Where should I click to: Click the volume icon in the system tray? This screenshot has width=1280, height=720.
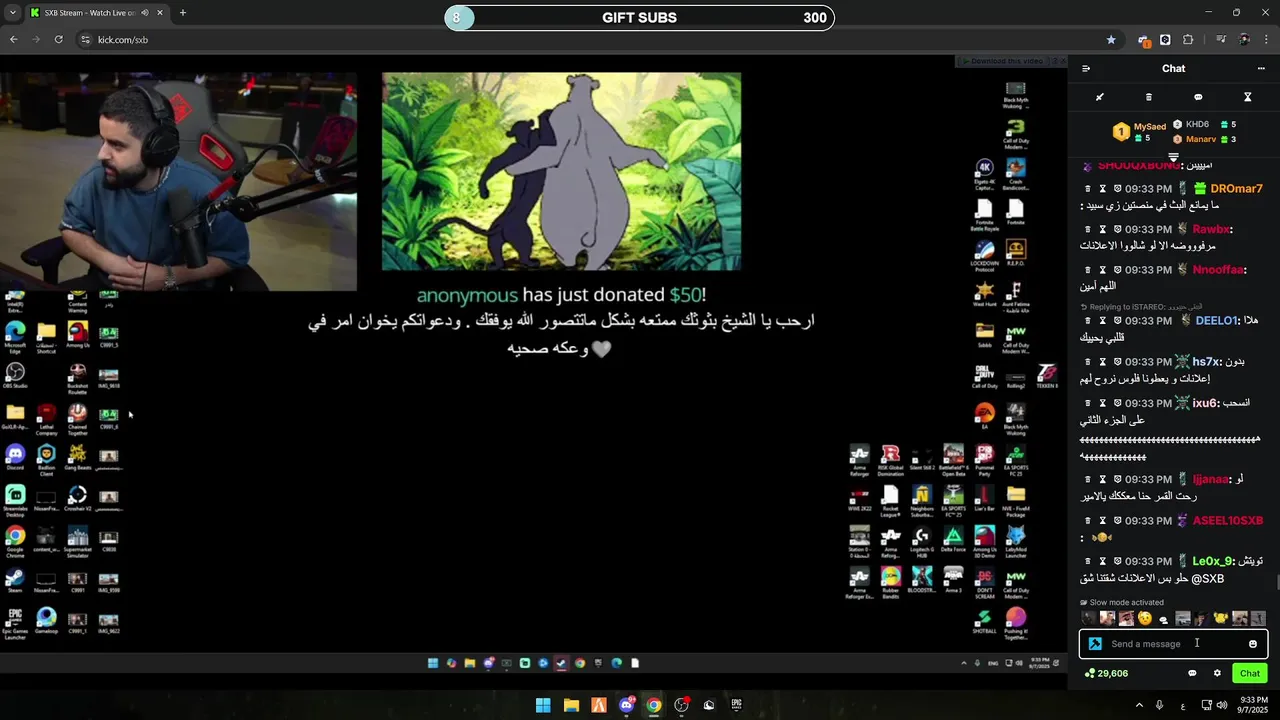click(1222, 705)
